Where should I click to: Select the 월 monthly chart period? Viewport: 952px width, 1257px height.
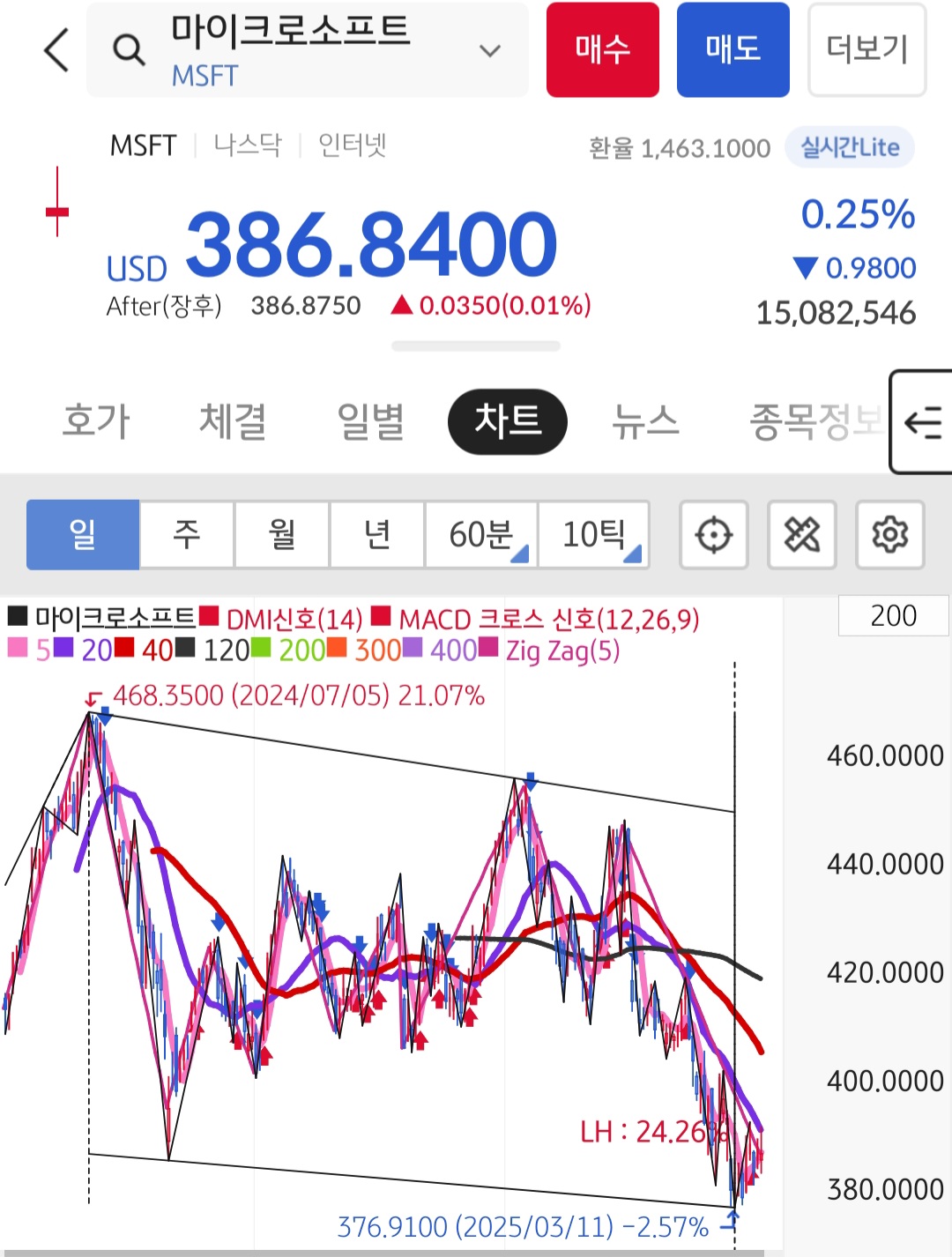(x=282, y=534)
